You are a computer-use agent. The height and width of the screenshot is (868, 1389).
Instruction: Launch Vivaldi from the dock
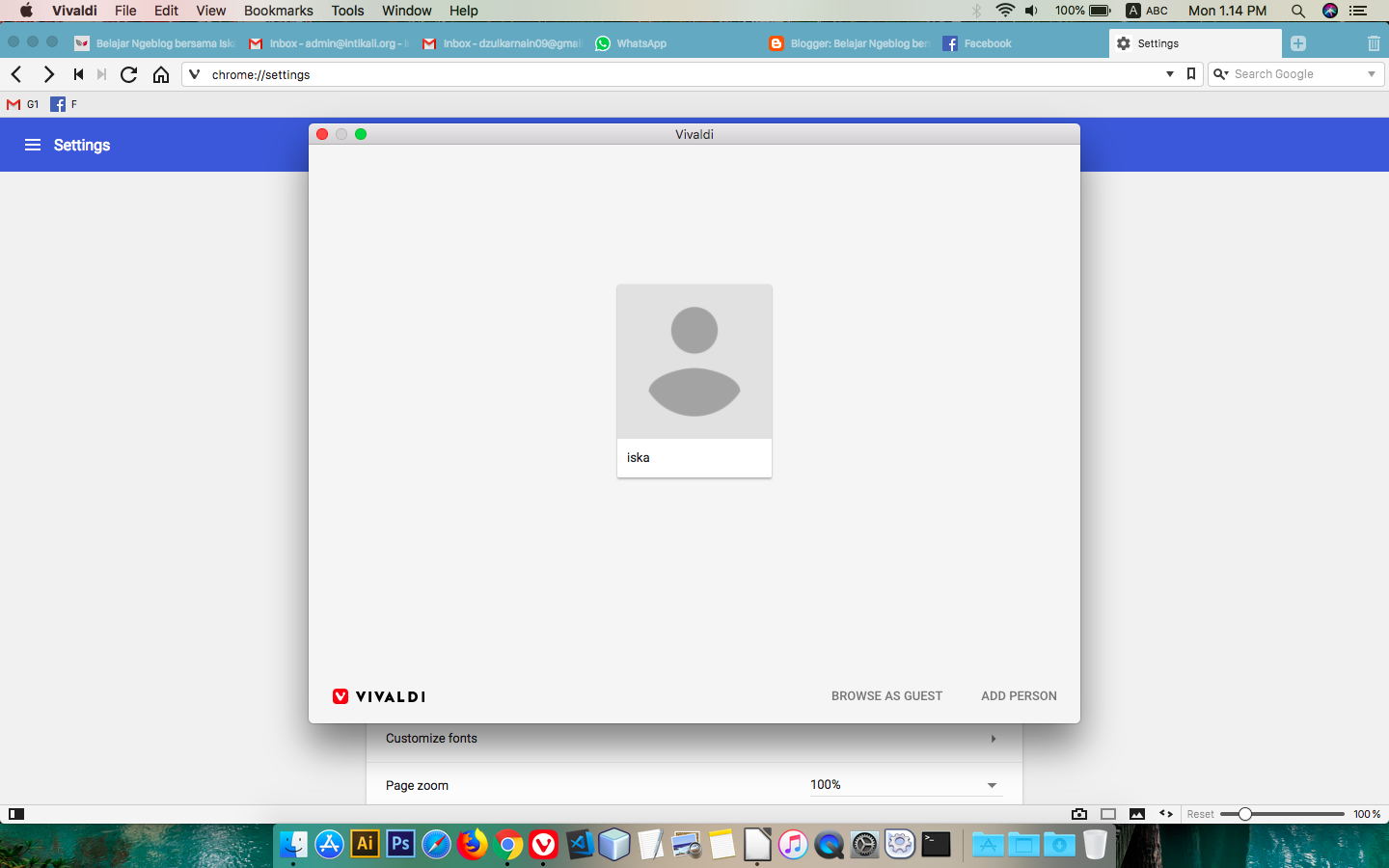click(543, 845)
